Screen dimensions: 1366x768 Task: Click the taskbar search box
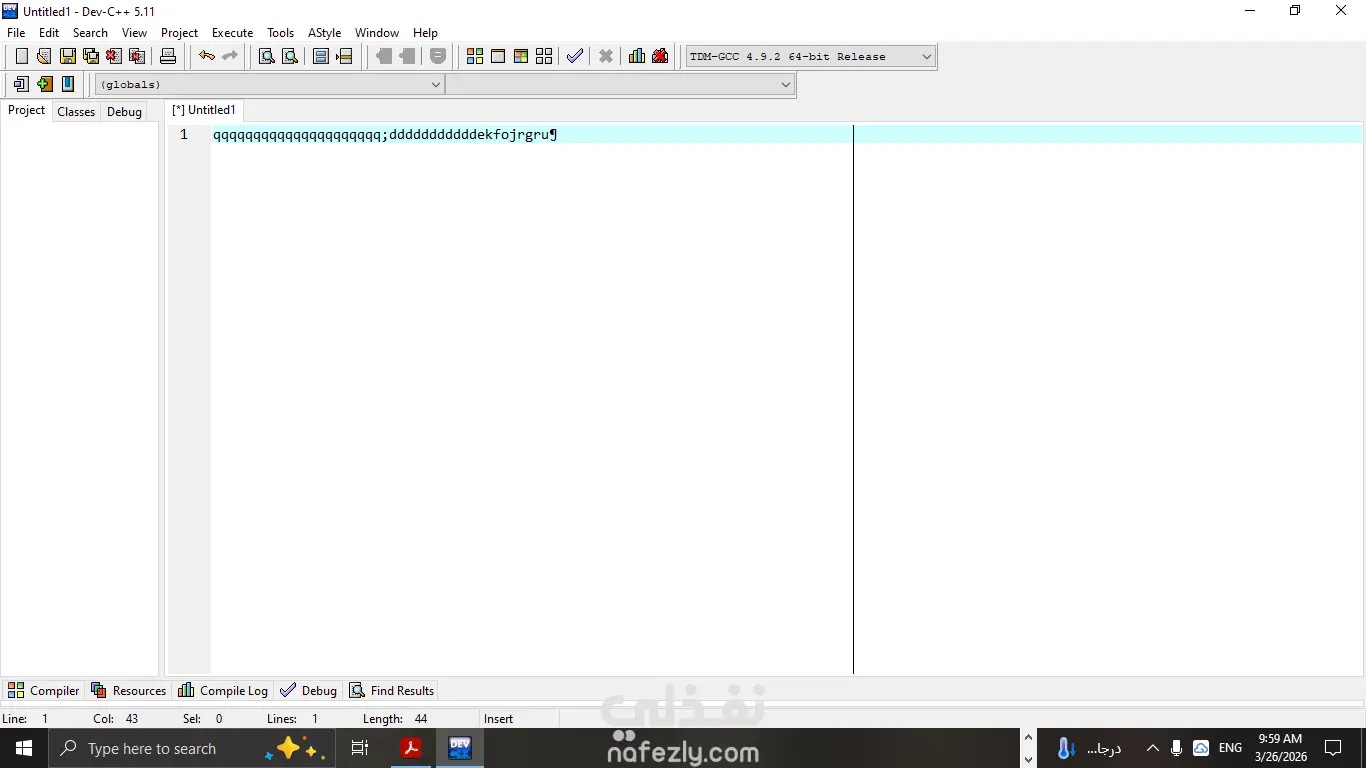click(x=192, y=748)
